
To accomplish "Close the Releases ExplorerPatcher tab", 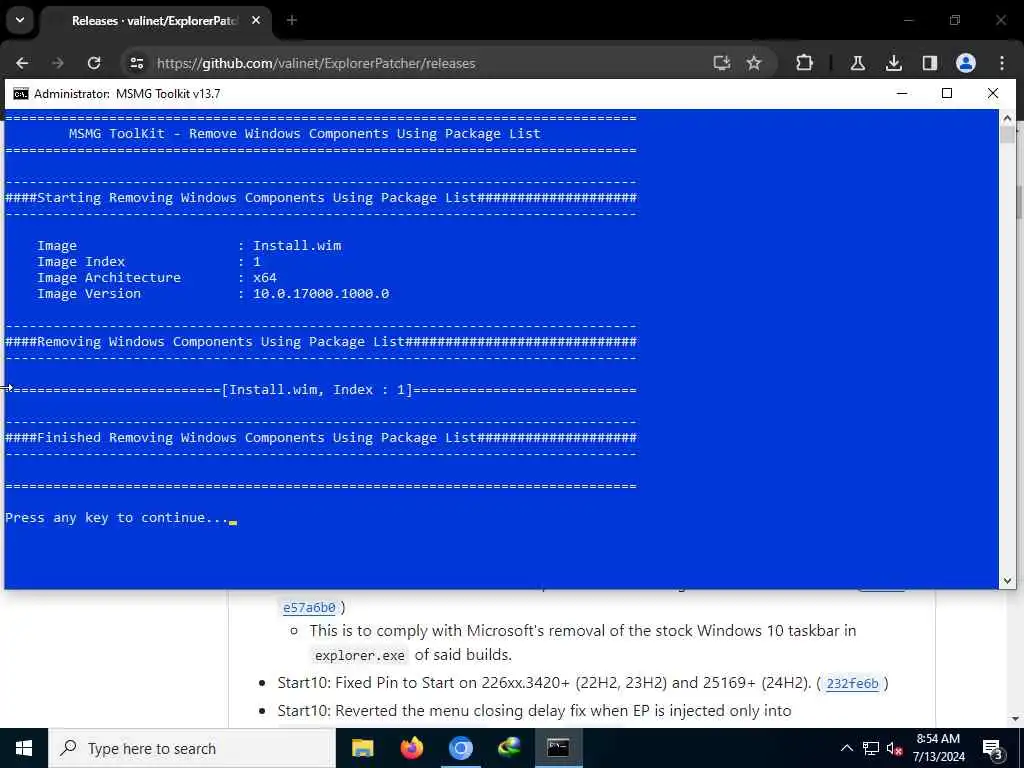I will click(256, 20).
